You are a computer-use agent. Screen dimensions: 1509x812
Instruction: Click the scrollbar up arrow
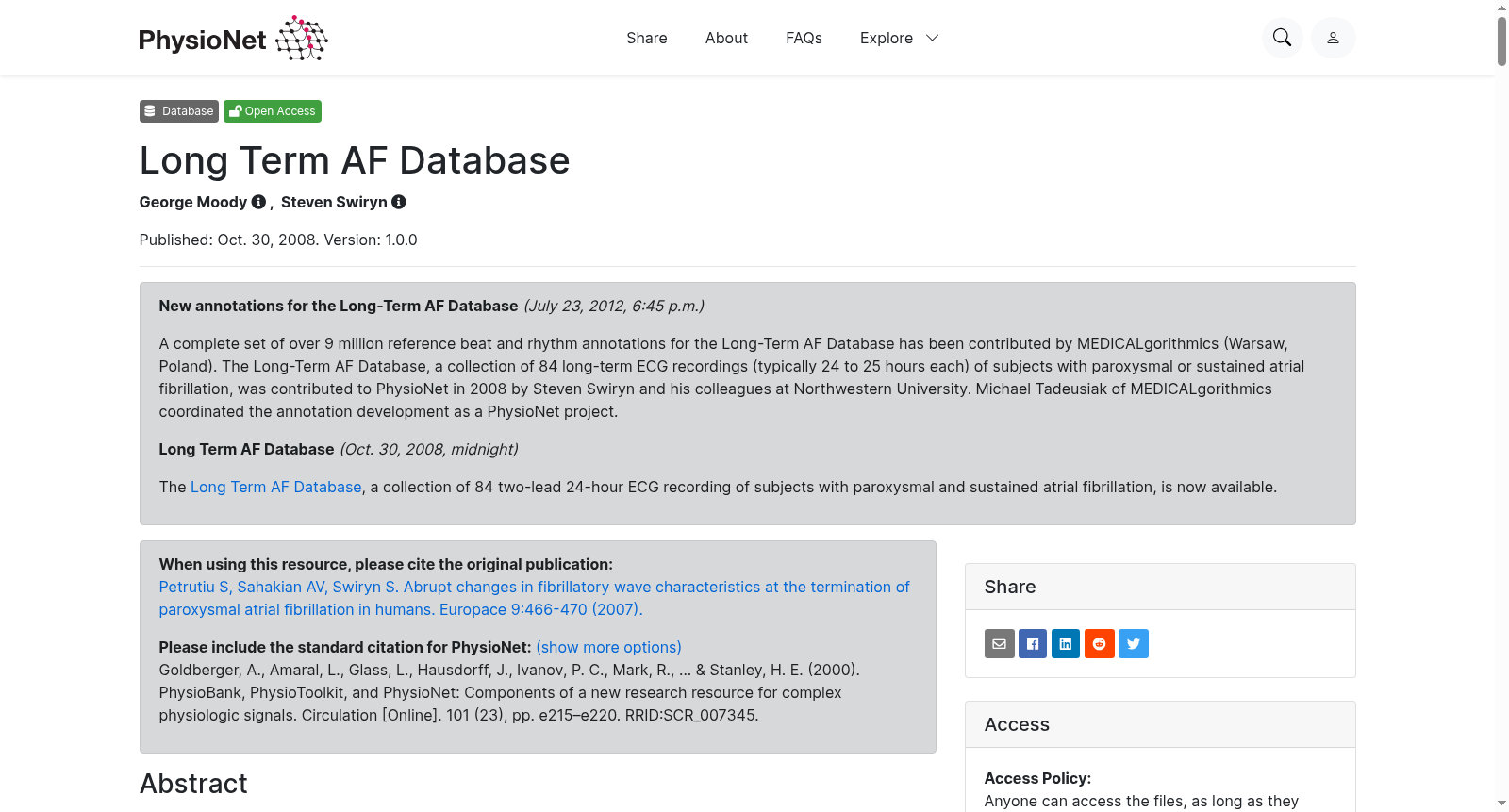[x=1501, y=8]
